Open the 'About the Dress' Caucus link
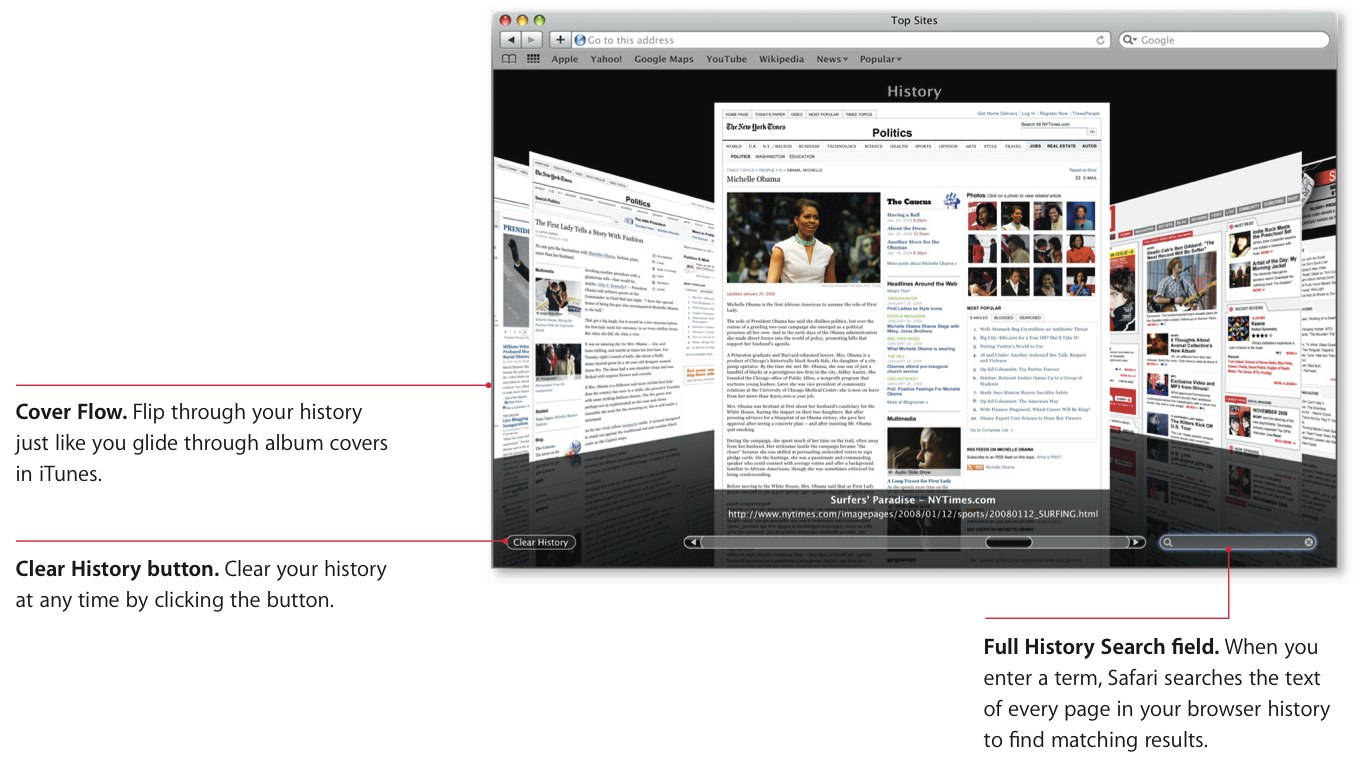This screenshot has width=1369, height=767. click(x=906, y=229)
